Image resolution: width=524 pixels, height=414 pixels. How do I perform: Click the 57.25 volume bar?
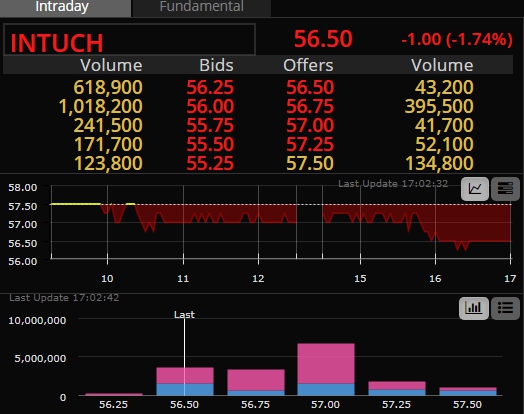[x=397, y=389]
